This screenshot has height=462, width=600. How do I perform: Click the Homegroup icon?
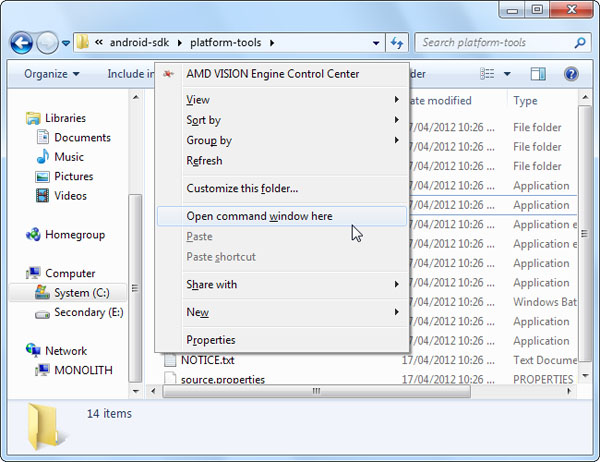tap(33, 234)
